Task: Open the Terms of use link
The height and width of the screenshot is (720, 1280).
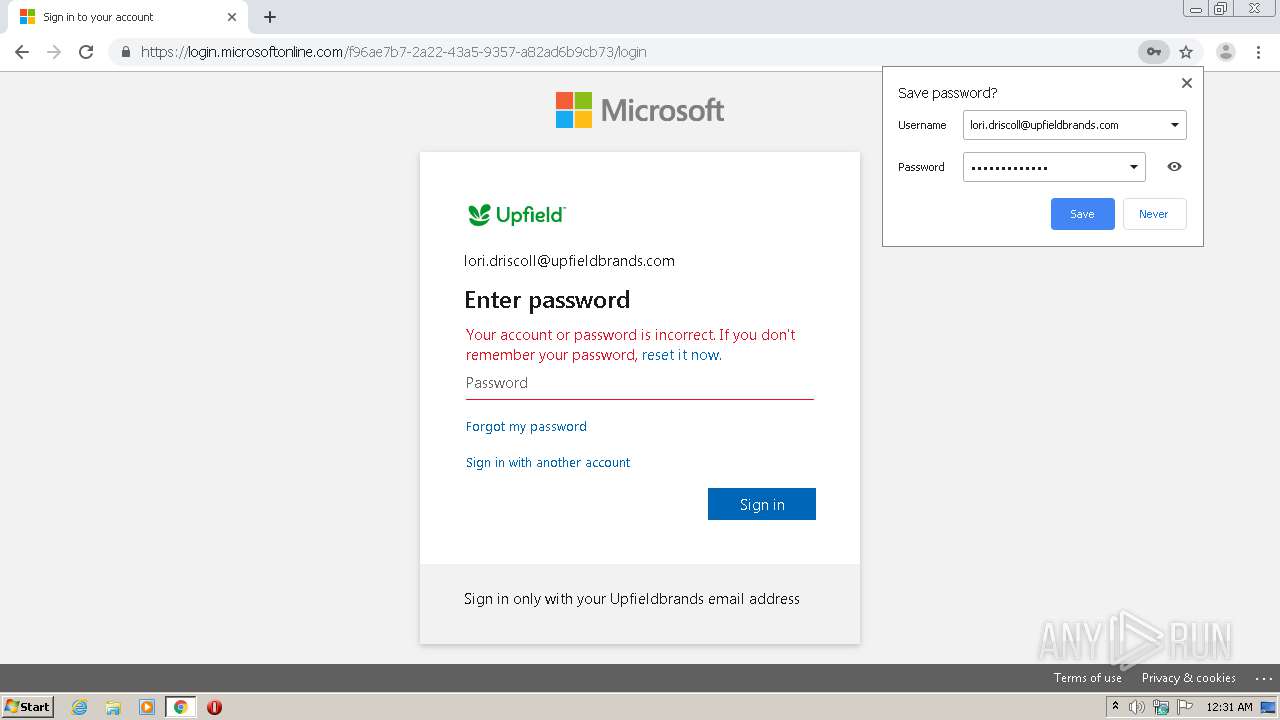Action: point(1087,678)
